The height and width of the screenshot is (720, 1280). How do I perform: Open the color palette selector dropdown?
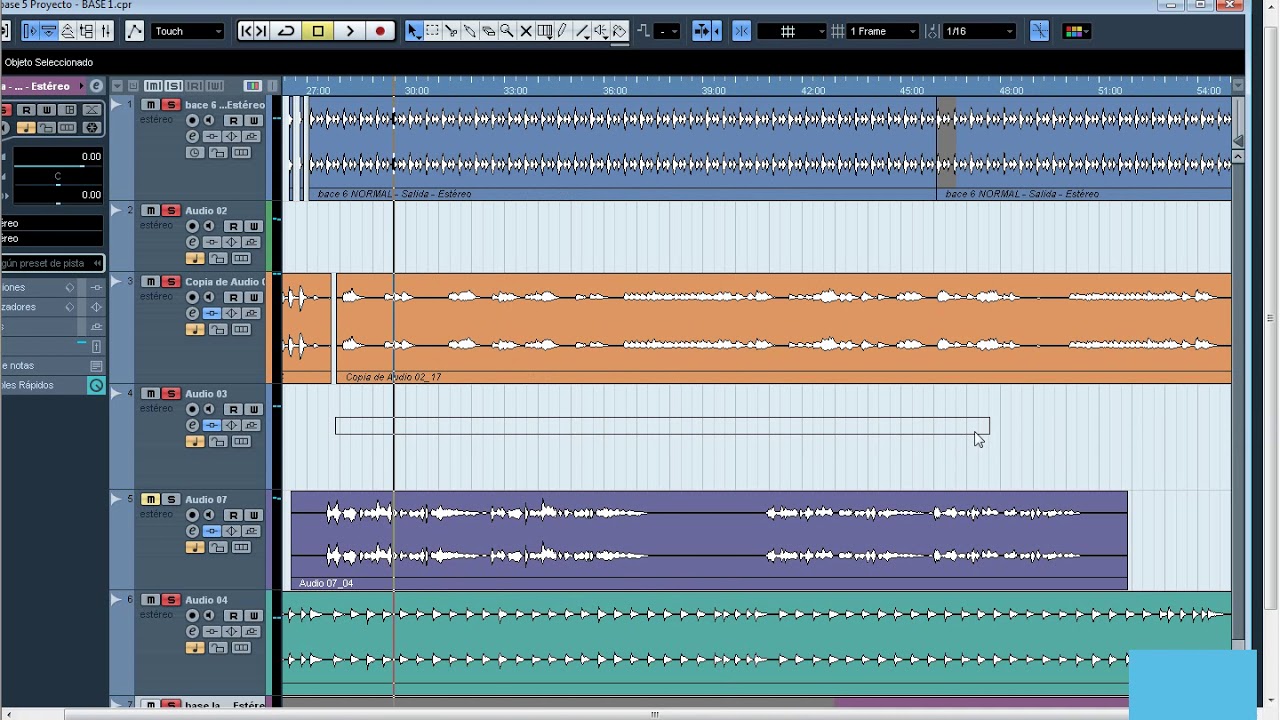tap(1077, 31)
